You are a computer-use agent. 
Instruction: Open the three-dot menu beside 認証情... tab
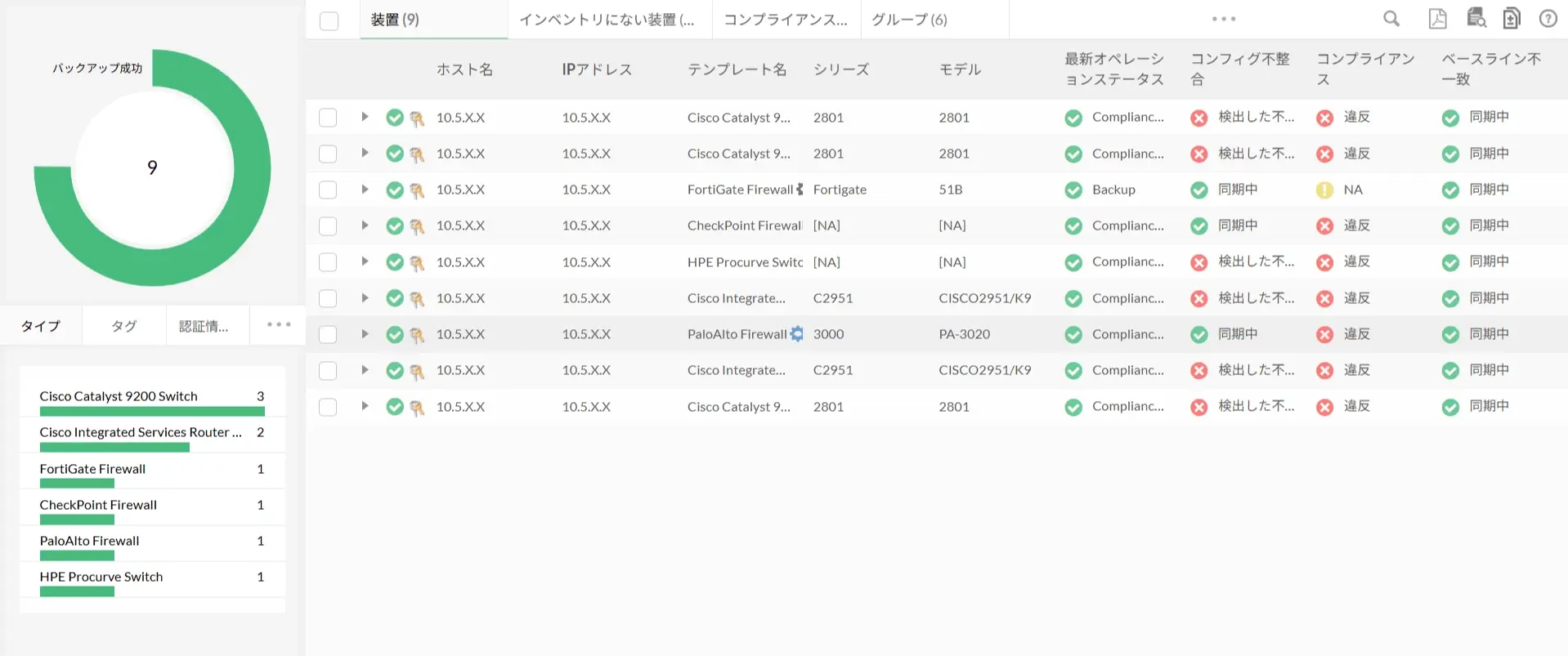click(279, 324)
